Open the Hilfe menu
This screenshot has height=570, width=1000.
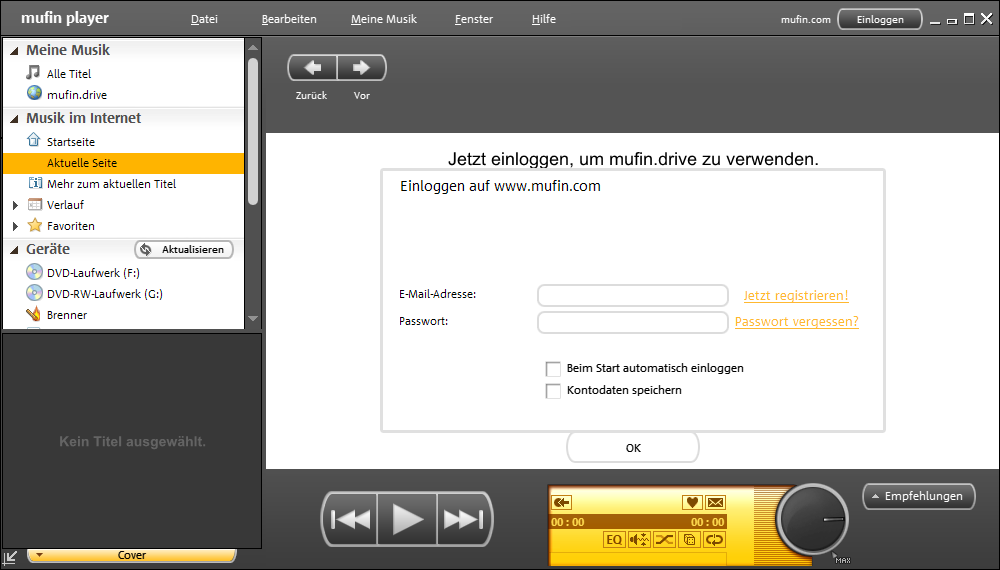544,19
